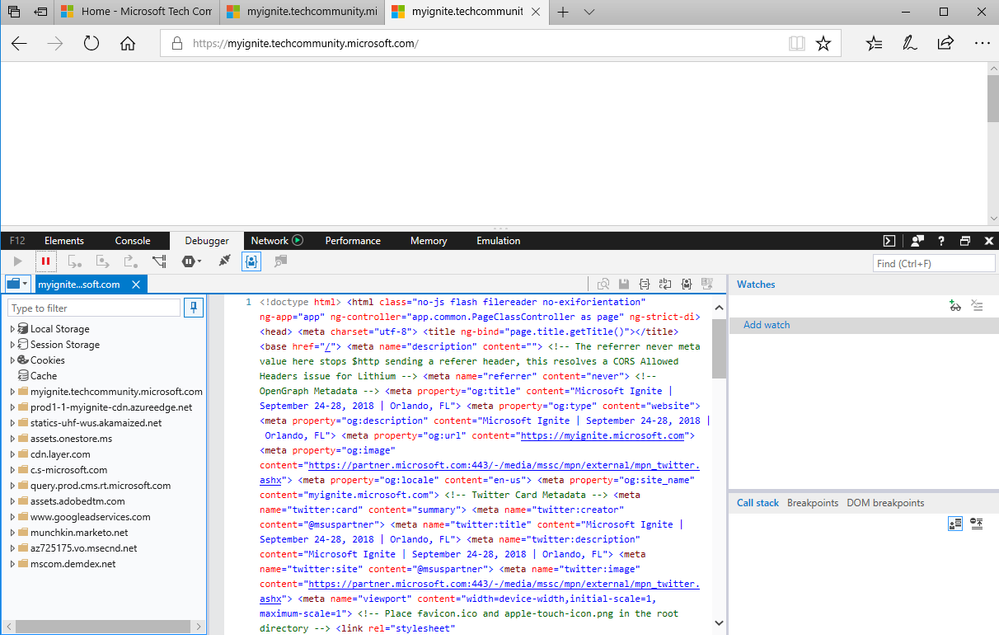Click the Step over debugger icon

point(103,261)
